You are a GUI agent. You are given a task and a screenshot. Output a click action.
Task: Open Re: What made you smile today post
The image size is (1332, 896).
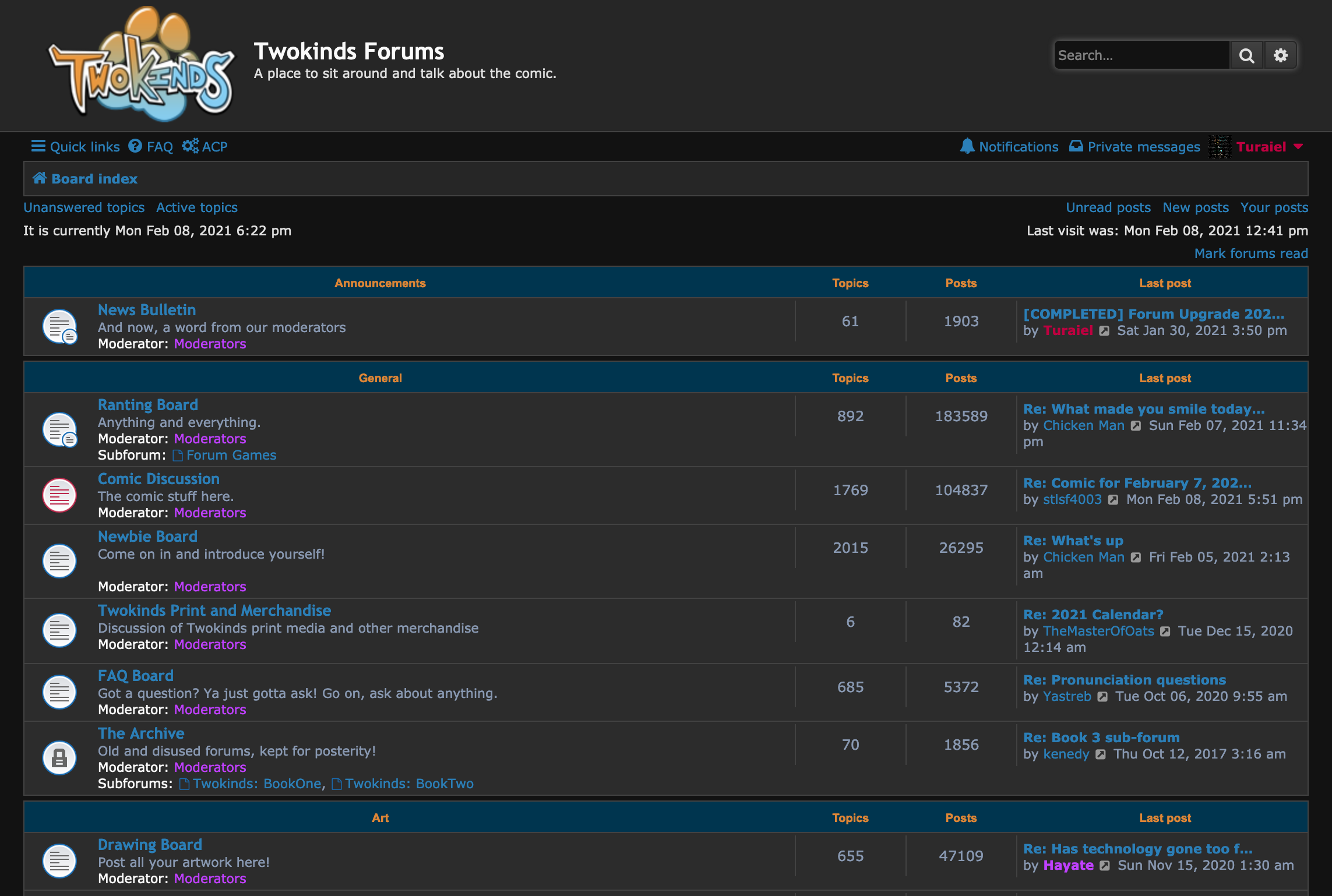click(1144, 409)
